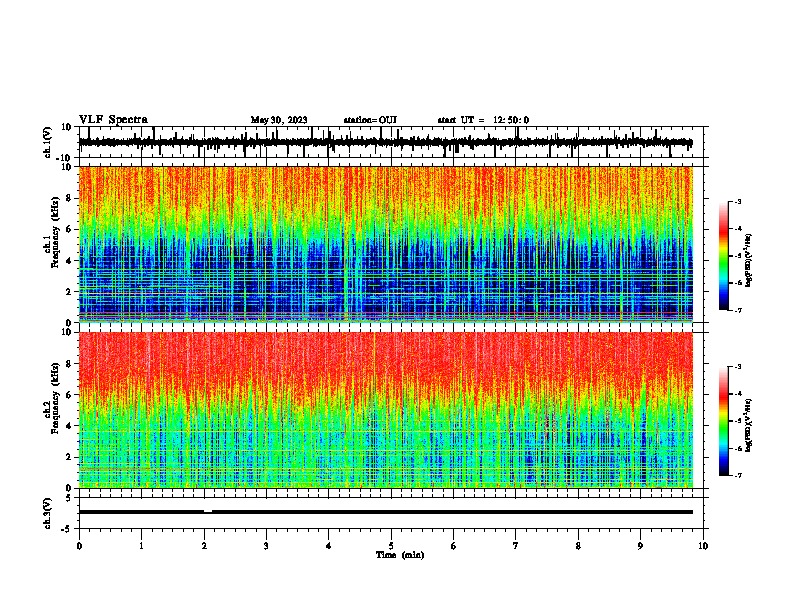Screen dimensions: 792x612
Task: Click the "6" kHz tick on ch.1 spectrogram
Action: click(70, 230)
